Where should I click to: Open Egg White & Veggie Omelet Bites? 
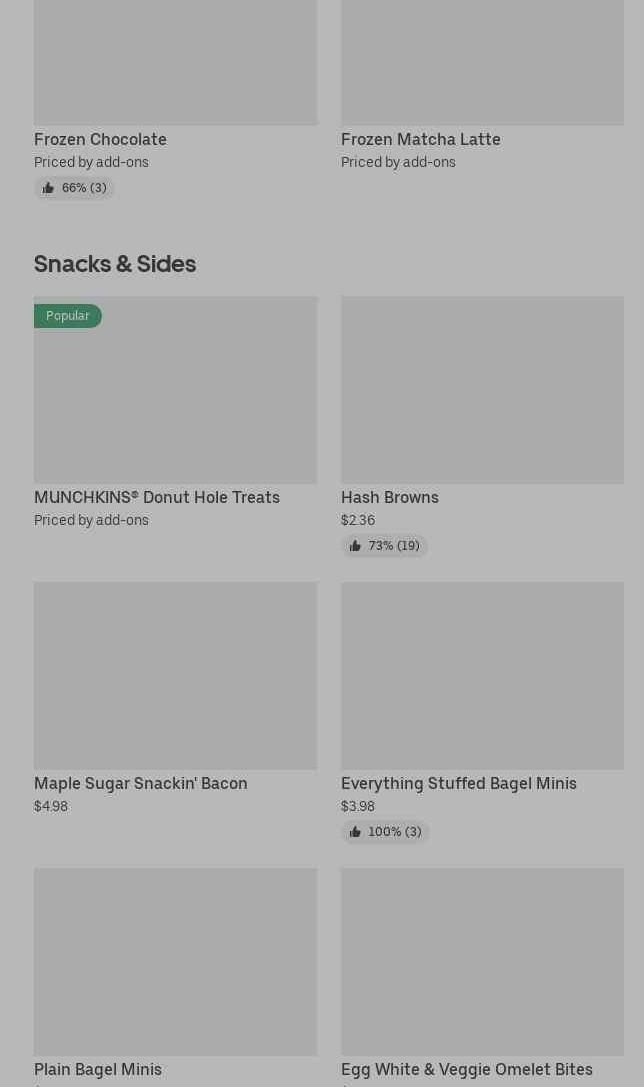pos(466,1069)
